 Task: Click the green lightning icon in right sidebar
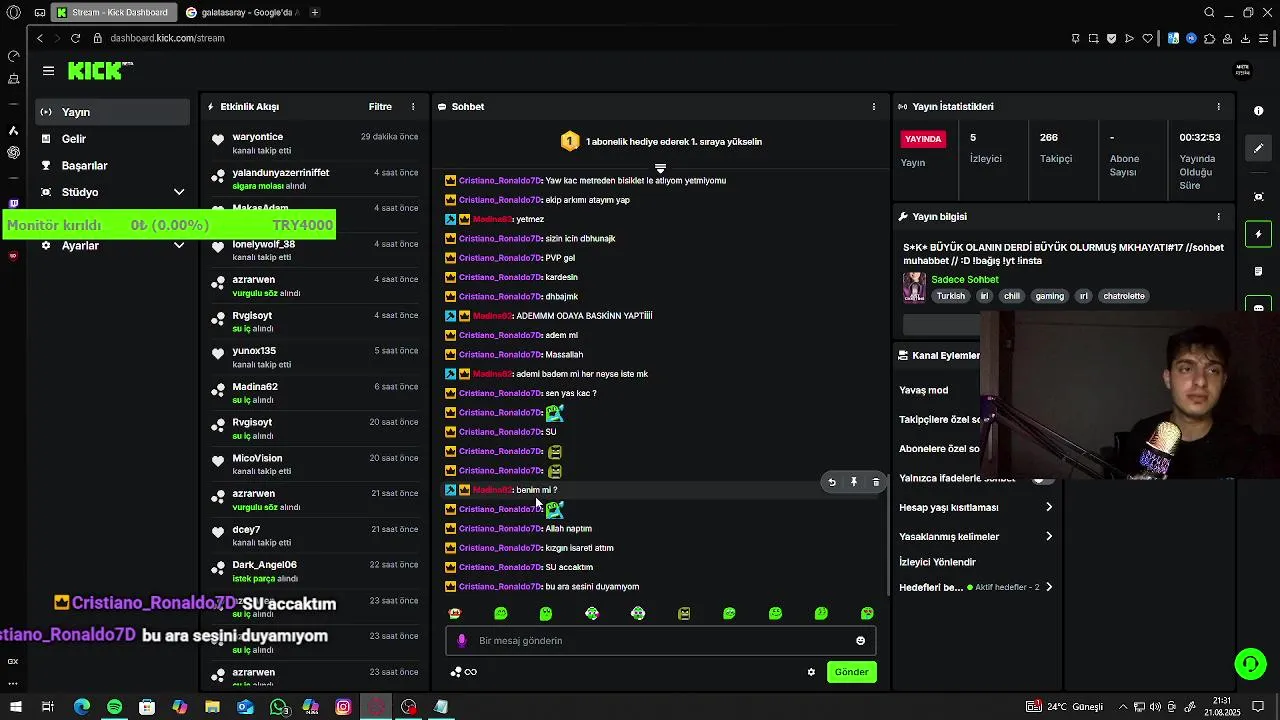(1259, 234)
